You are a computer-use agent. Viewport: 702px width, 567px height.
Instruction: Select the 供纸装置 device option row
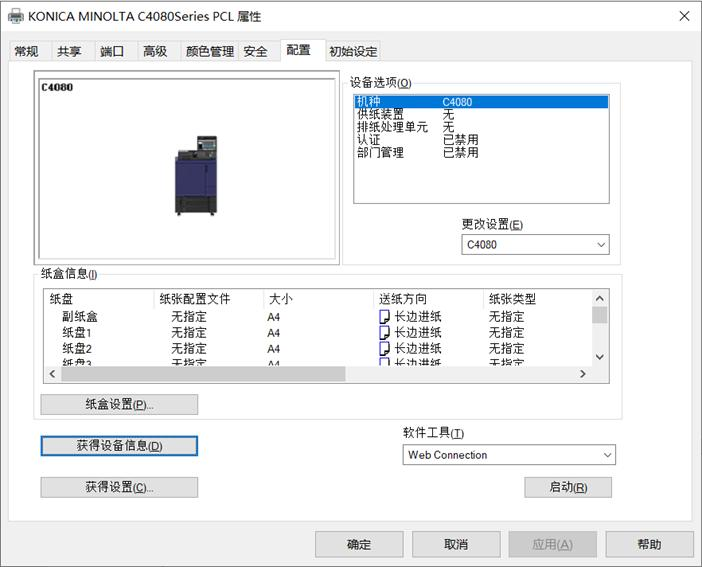point(481,115)
